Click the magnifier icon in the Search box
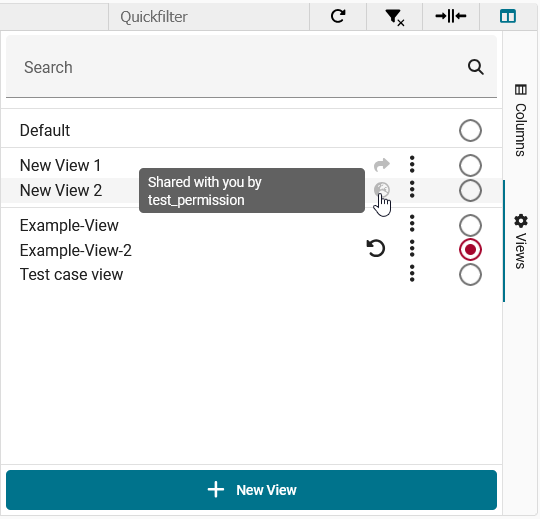 pyautogui.click(x=476, y=67)
